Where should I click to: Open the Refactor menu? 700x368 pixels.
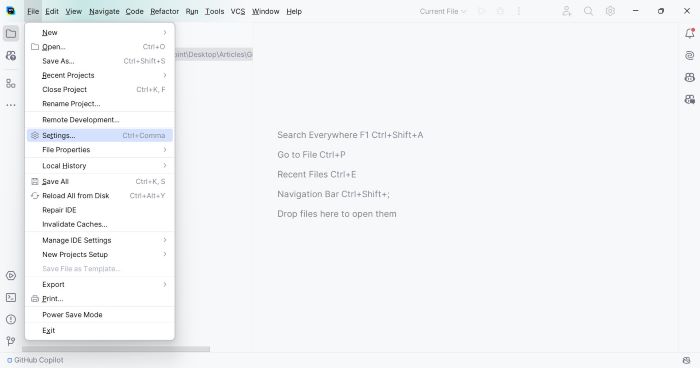[x=164, y=11]
